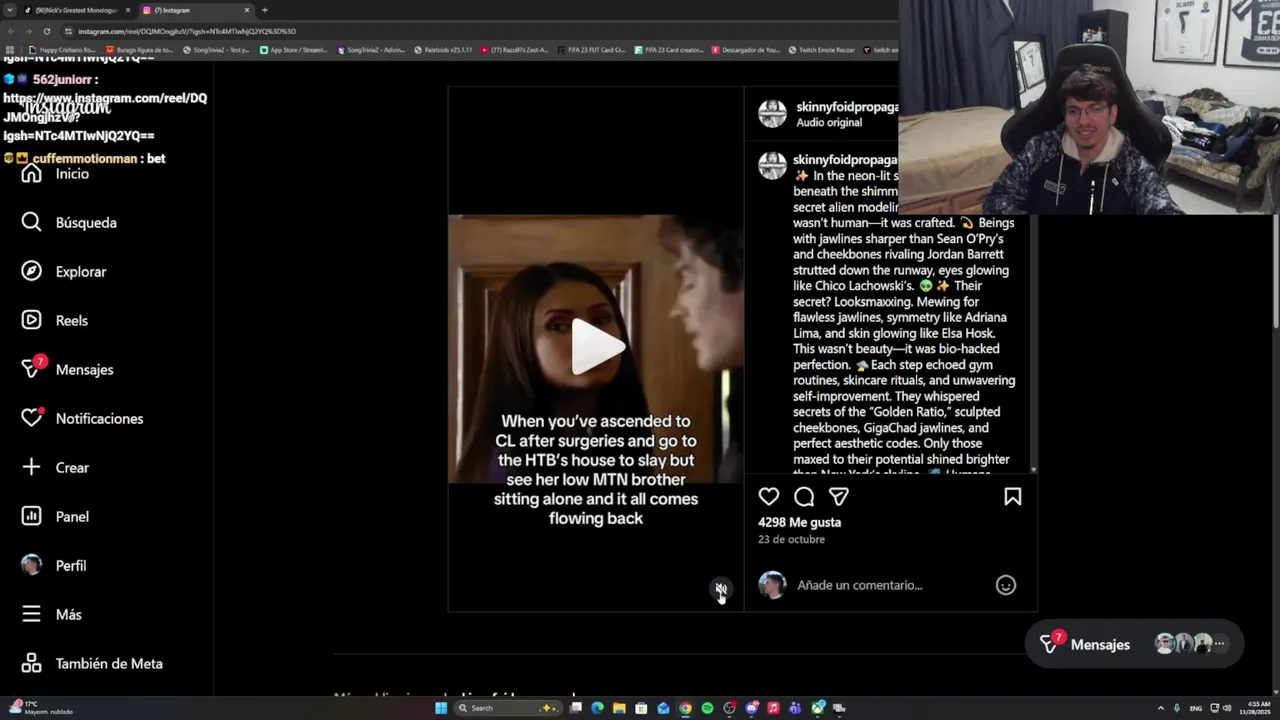The image size is (1280, 720).
Task: Unmute the reel audio
Action: pyautogui.click(x=721, y=589)
